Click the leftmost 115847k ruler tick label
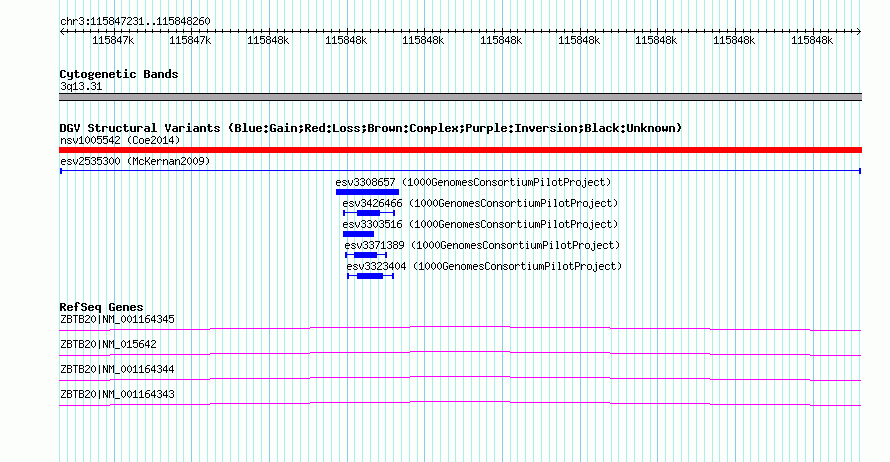The width and height of the screenshot is (890, 462). pyautogui.click(x=114, y=40)
